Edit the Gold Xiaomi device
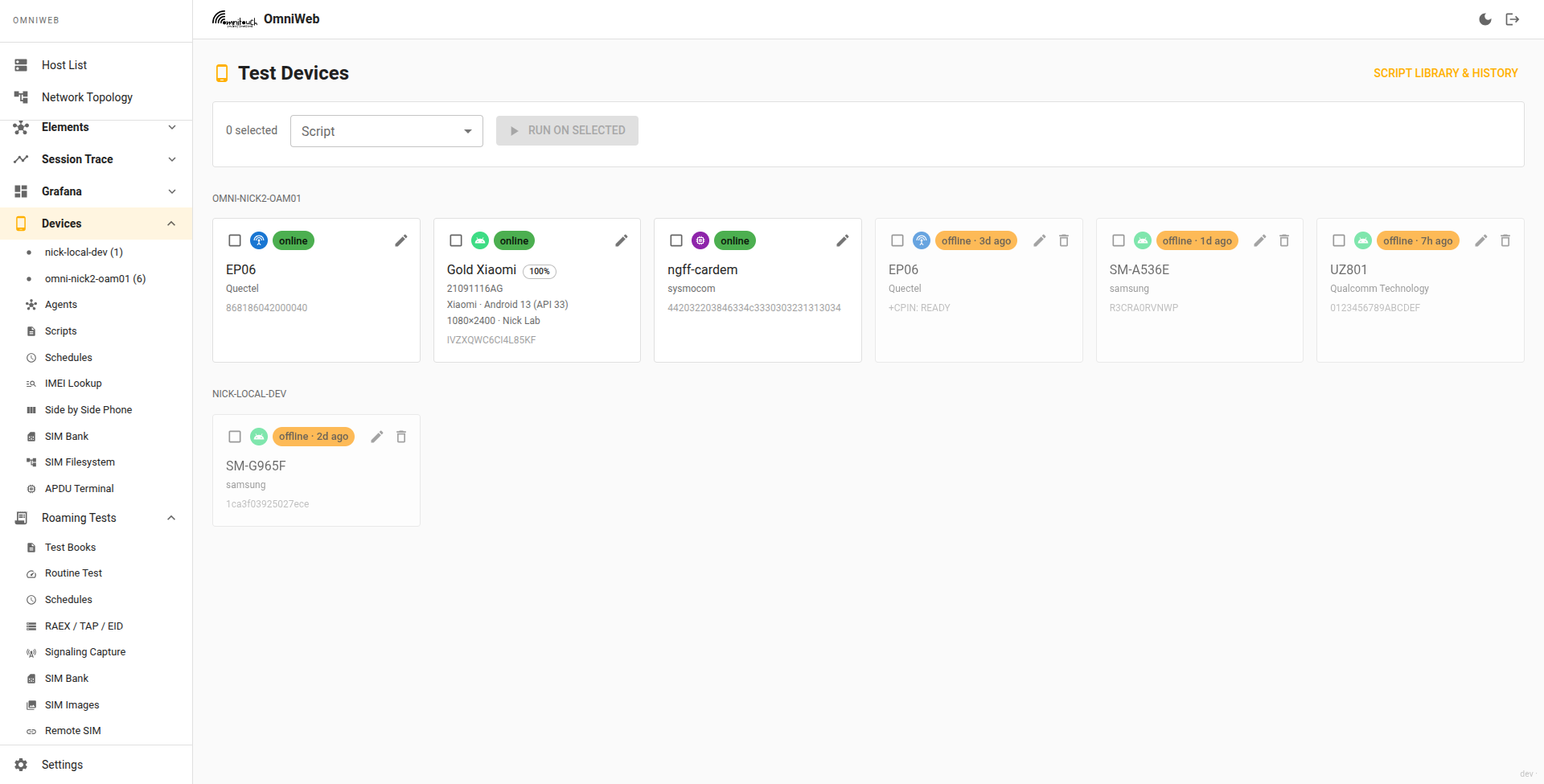 pyautogui.click(x=622, y=240)
